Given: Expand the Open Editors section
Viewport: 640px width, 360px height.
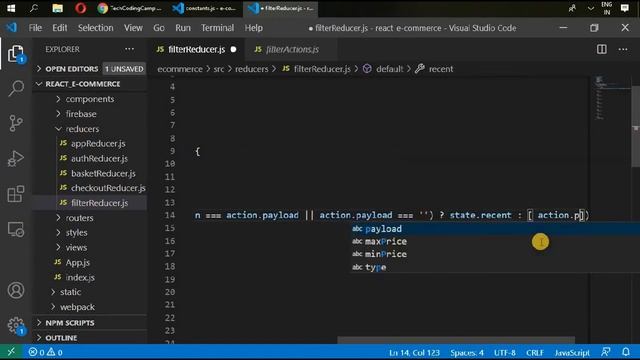Looking at the screenshot, I should 90,69.
